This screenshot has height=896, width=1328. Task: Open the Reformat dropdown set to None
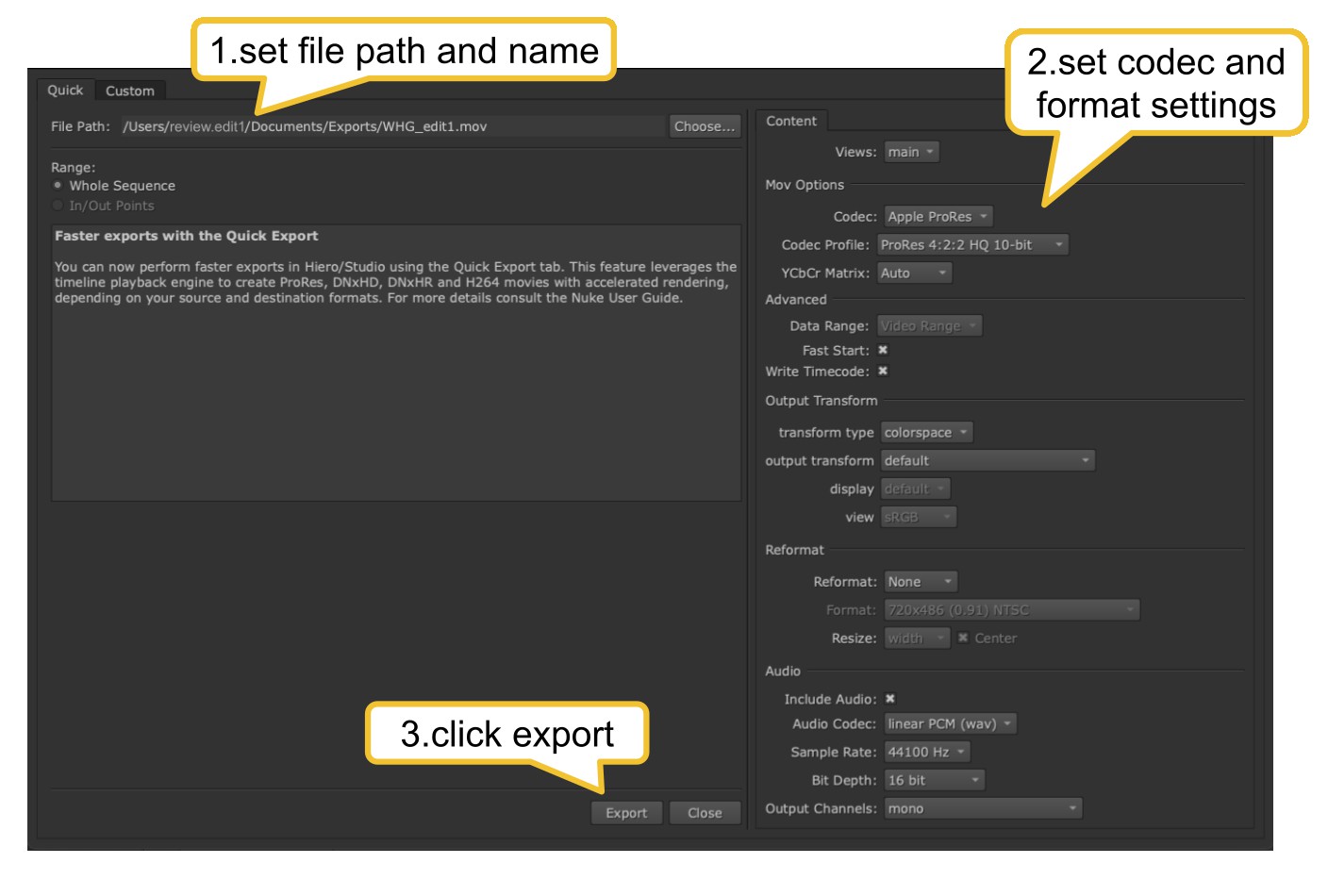[x=920, y=582]
